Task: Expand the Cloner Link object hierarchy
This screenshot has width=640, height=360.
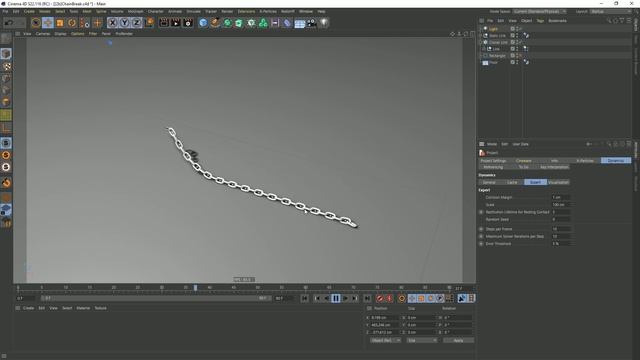Action: 480,42
